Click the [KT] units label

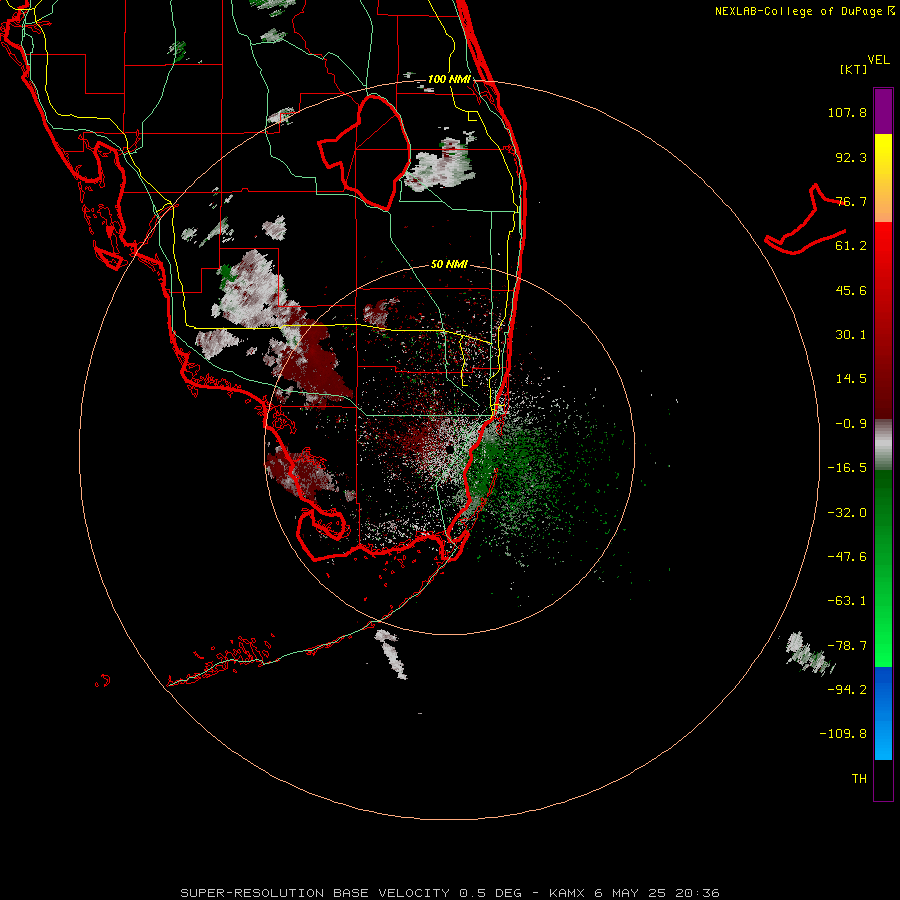[854, 69]
